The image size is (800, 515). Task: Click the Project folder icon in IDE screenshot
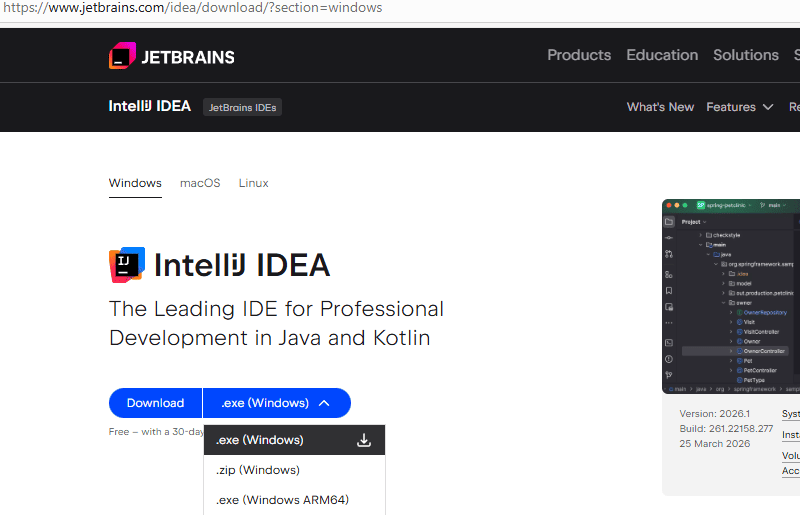[x=669, y=222]
